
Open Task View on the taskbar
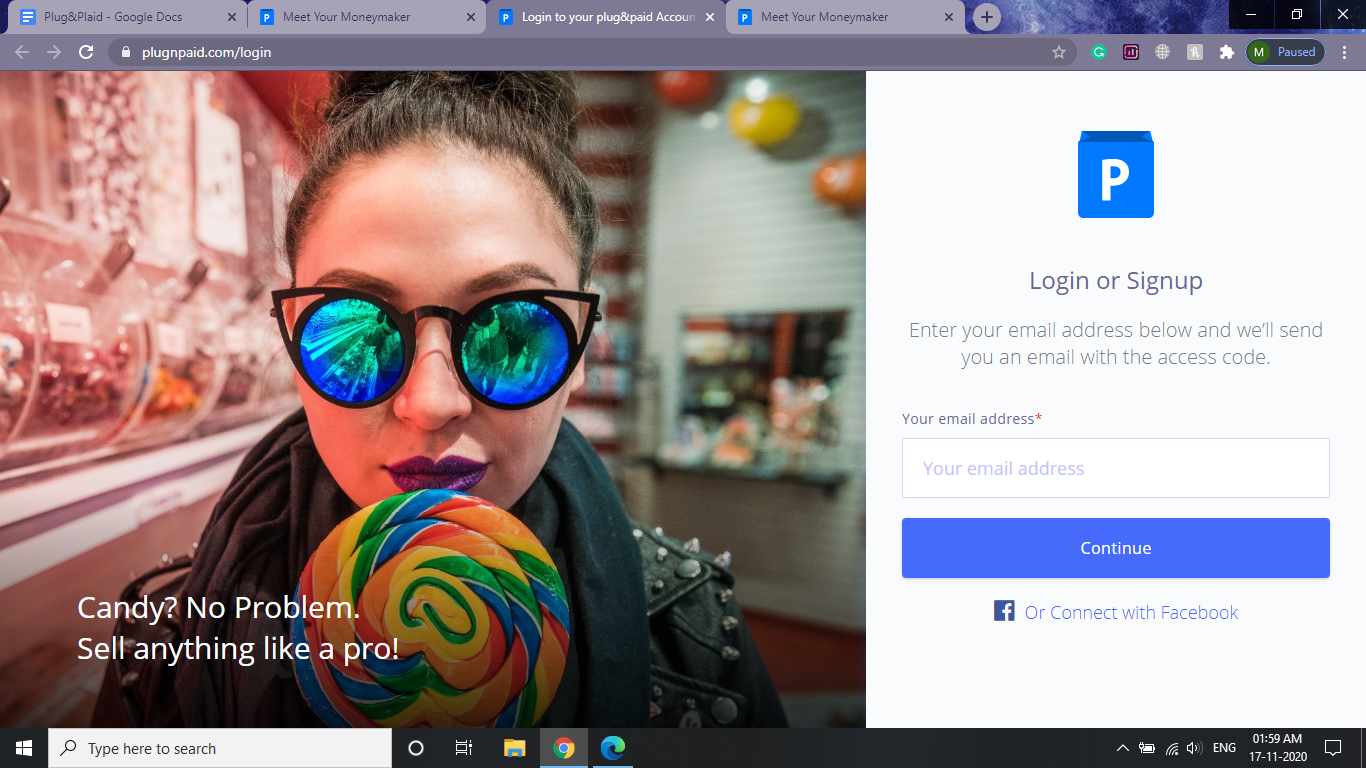464,748
